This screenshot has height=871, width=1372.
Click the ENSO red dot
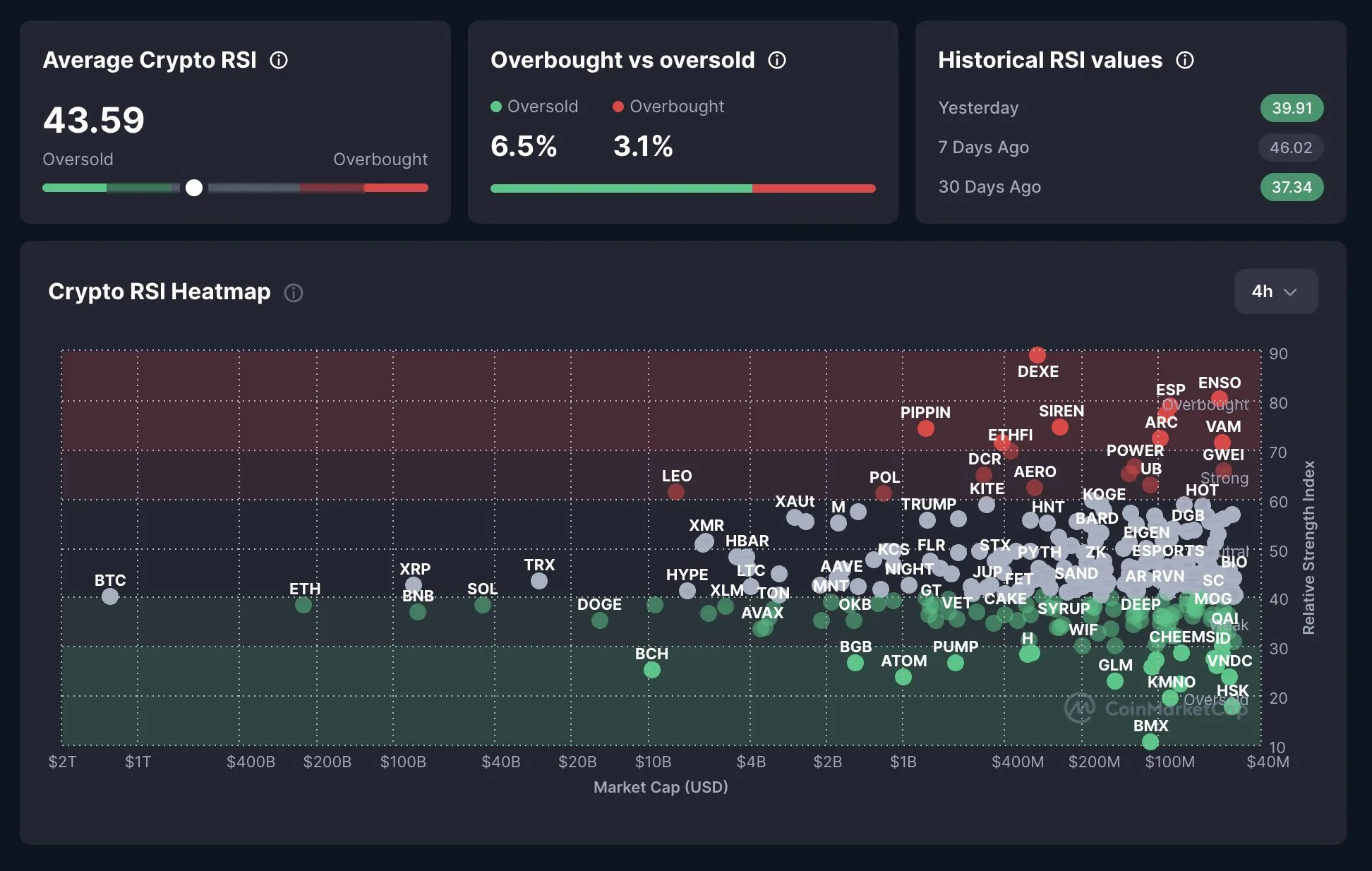1220,399
